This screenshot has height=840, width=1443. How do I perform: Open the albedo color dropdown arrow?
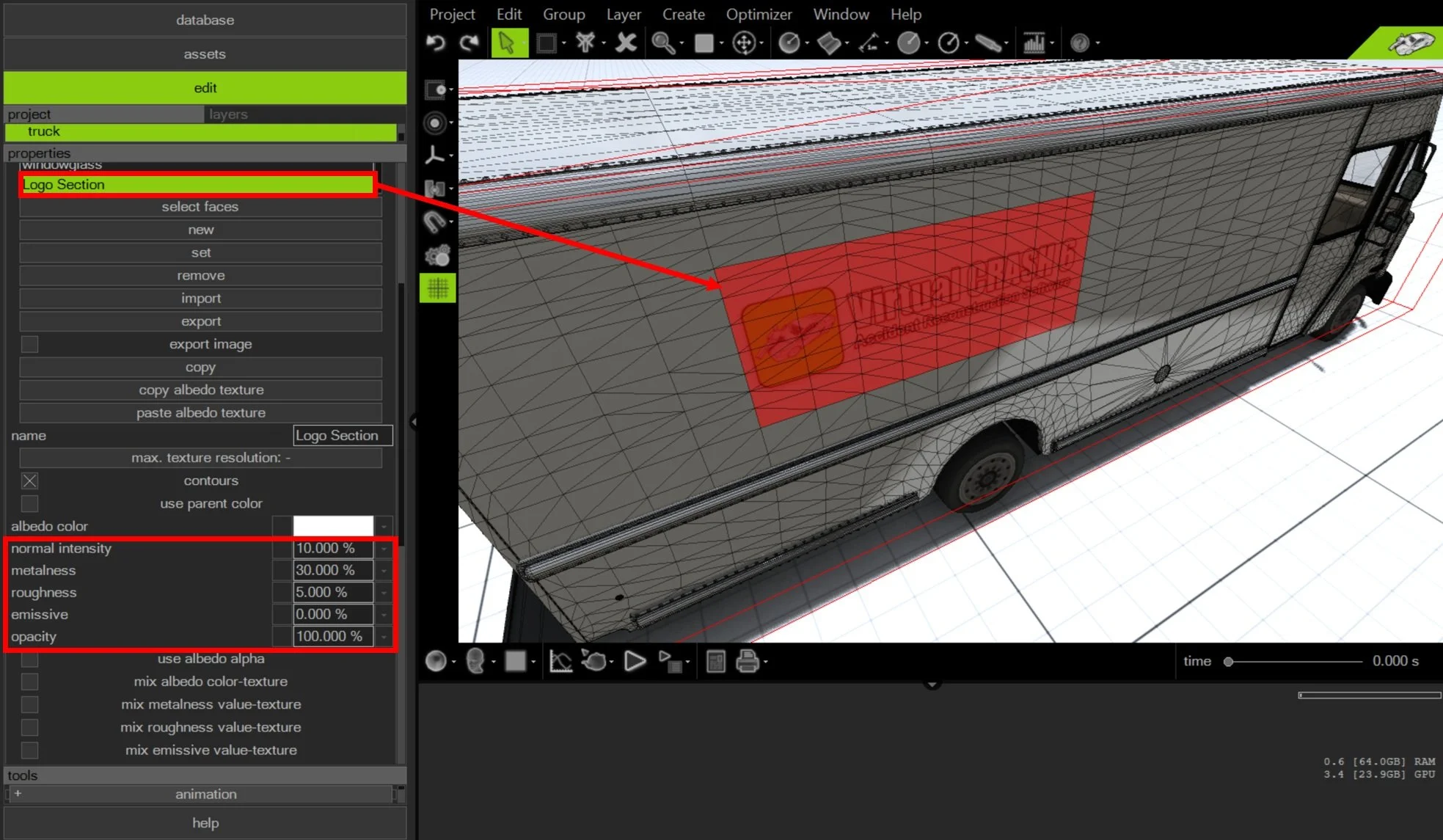pos(384,527)
